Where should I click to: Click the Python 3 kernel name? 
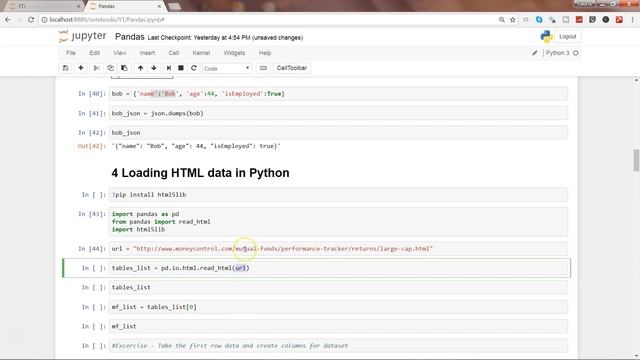[x=557, y=53]
